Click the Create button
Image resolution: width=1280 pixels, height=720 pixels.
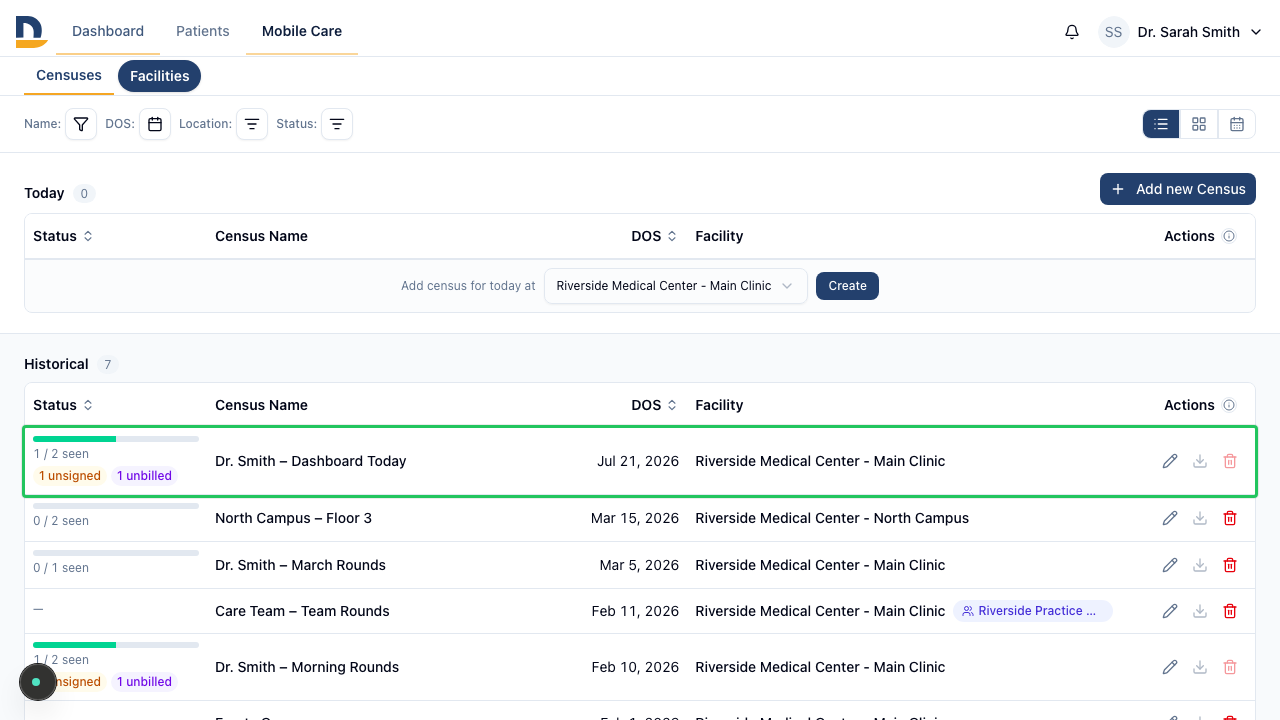847,286
